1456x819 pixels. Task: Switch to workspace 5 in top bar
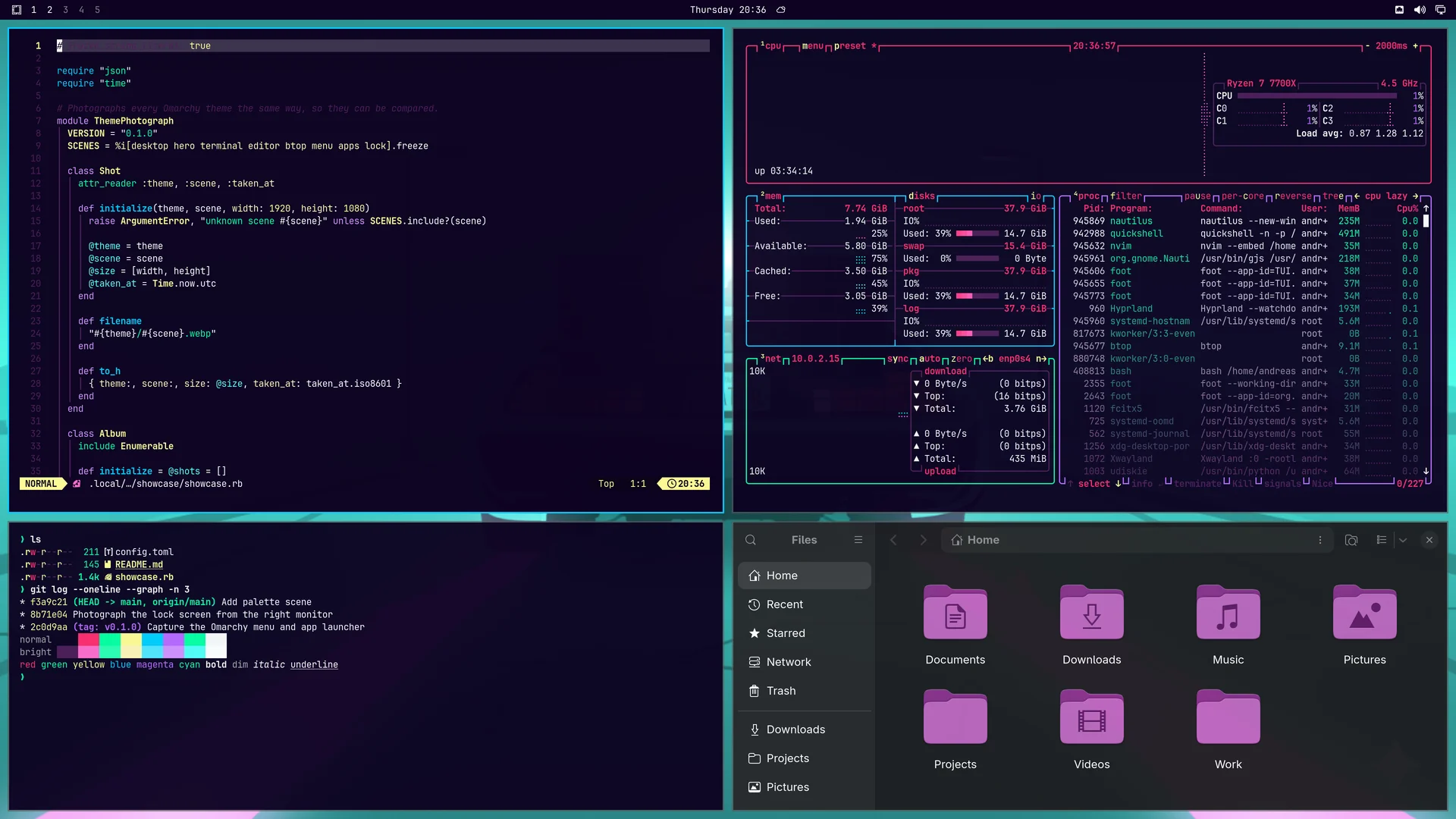[97, 10]
